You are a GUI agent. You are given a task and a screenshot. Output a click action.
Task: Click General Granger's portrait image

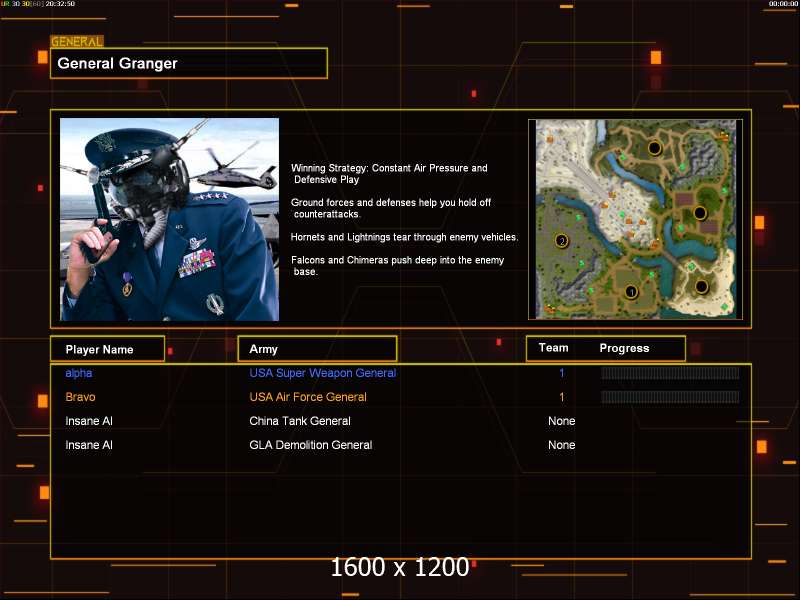click(169, 219)
